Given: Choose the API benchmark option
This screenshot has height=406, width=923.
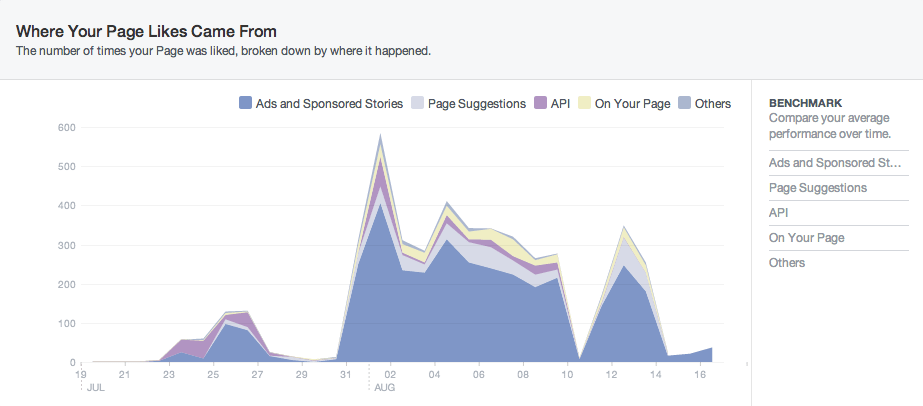Looking at the screenshot, I should (x=780, y=213).
